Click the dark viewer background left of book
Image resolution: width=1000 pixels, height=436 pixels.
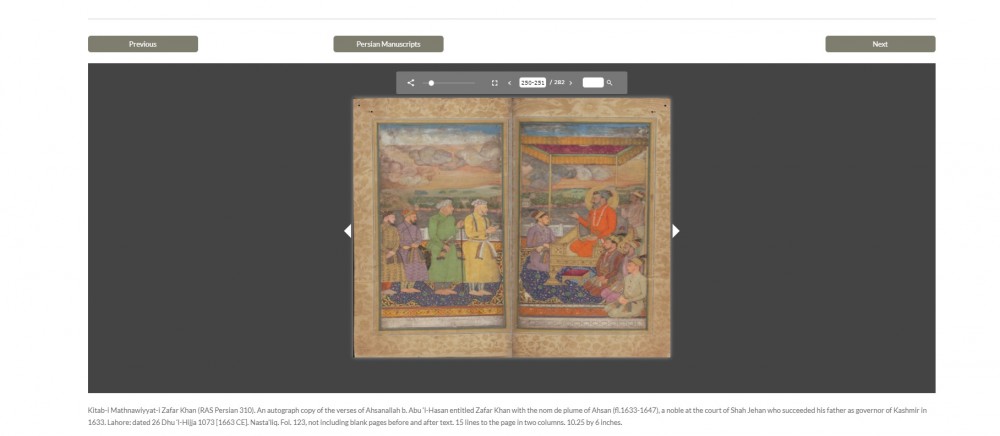point(217,229)
